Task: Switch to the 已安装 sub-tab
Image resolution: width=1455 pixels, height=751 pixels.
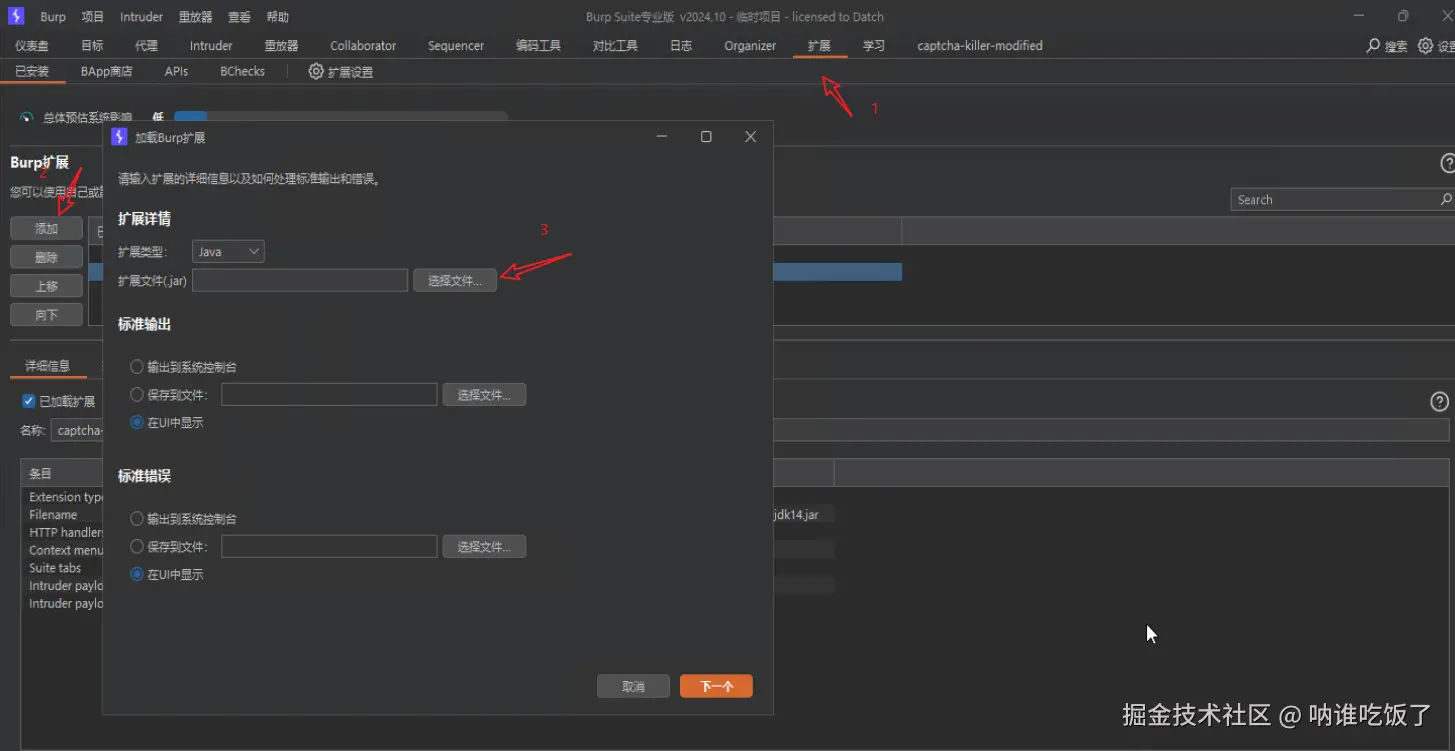Action: [x=32, y=72]
